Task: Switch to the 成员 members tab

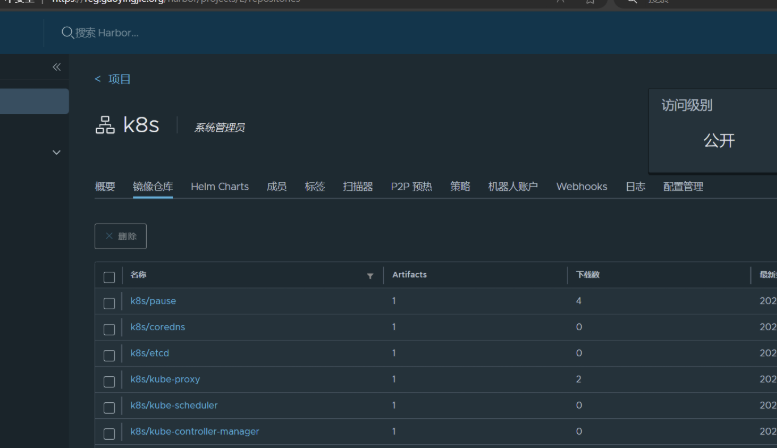Action: pyautogui.click(x=277, y=186)
